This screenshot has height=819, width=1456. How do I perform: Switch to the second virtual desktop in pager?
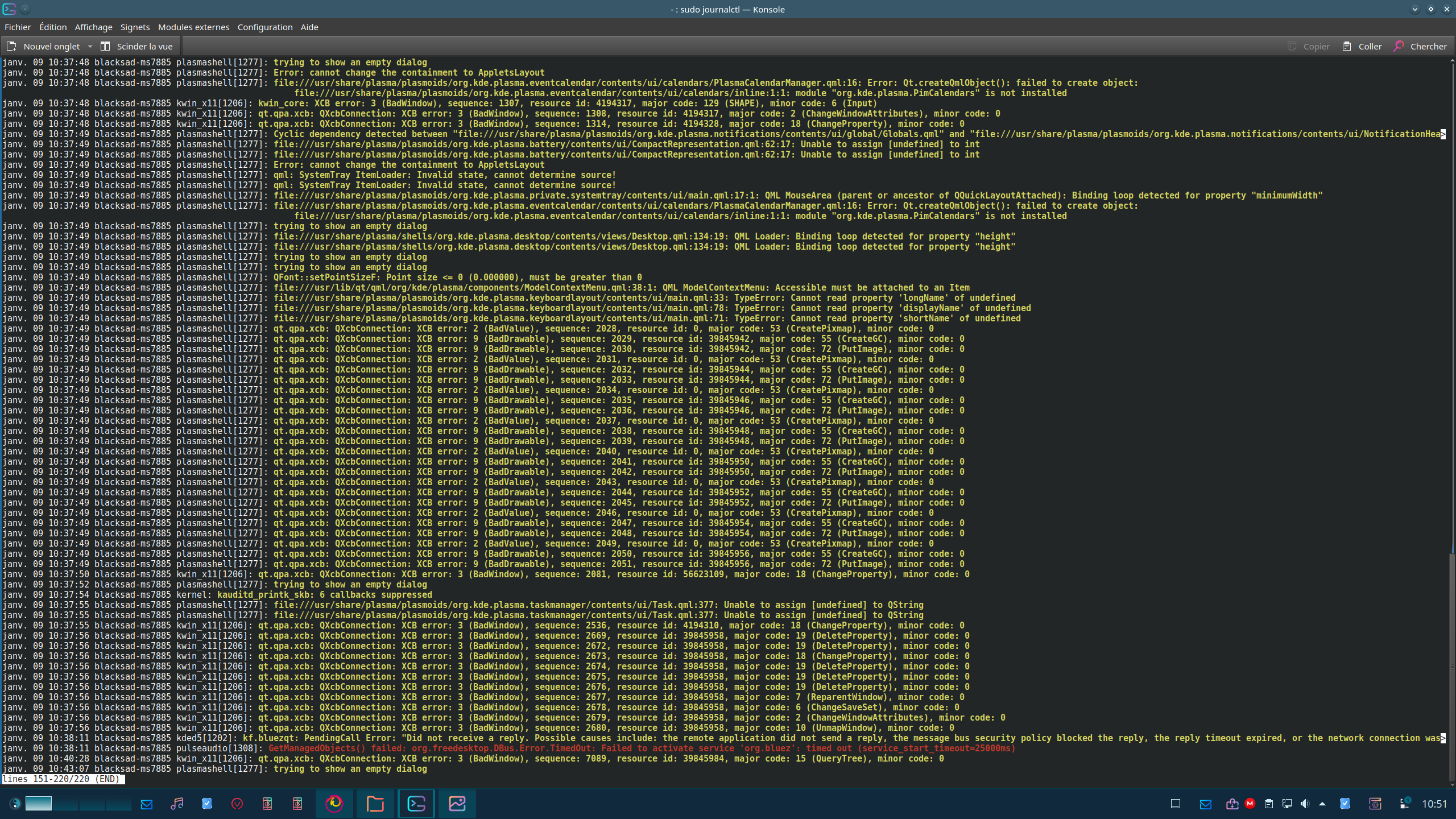pyautogui.click(x=65, y=803)
